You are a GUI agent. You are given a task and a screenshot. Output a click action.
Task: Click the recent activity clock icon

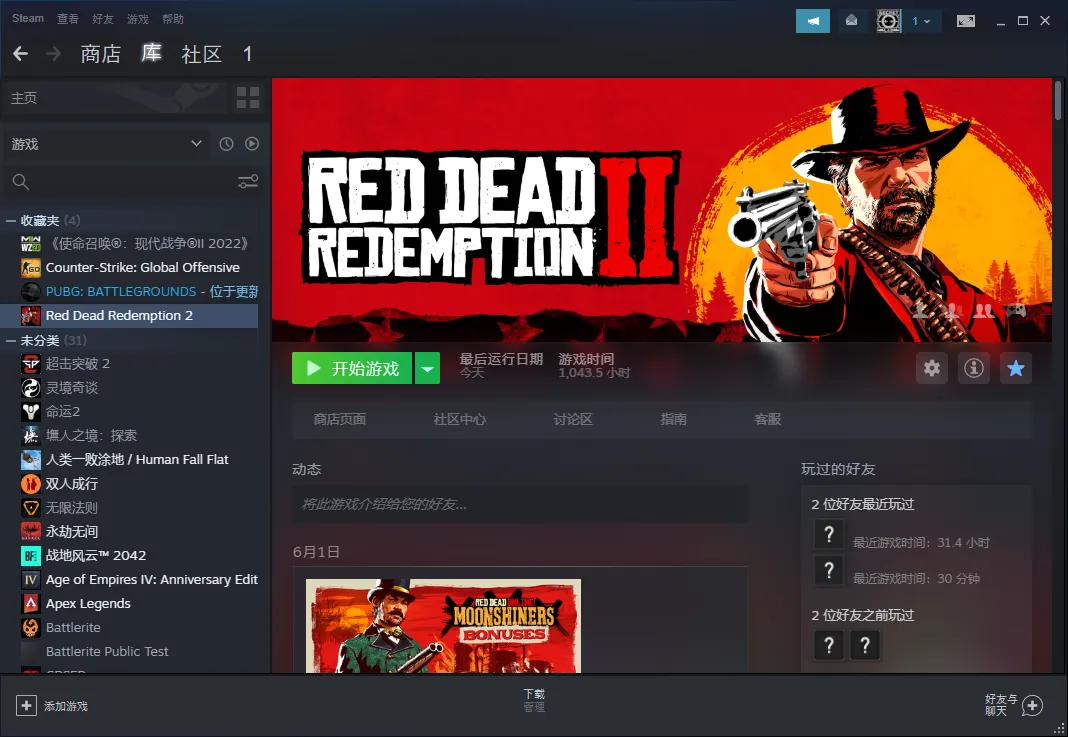[x=226, y=144]
